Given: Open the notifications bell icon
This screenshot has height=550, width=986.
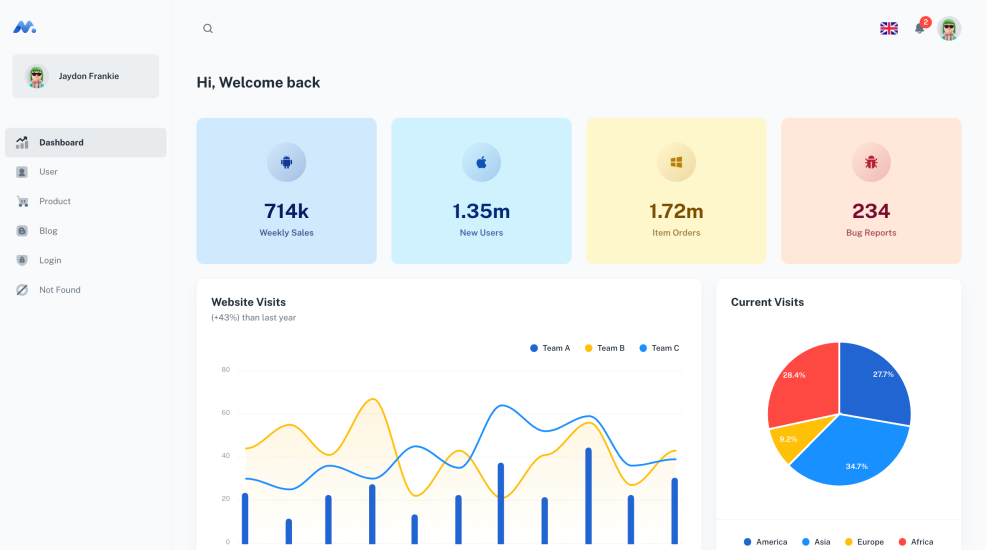Looking at the screenshot, I should 919,28.
